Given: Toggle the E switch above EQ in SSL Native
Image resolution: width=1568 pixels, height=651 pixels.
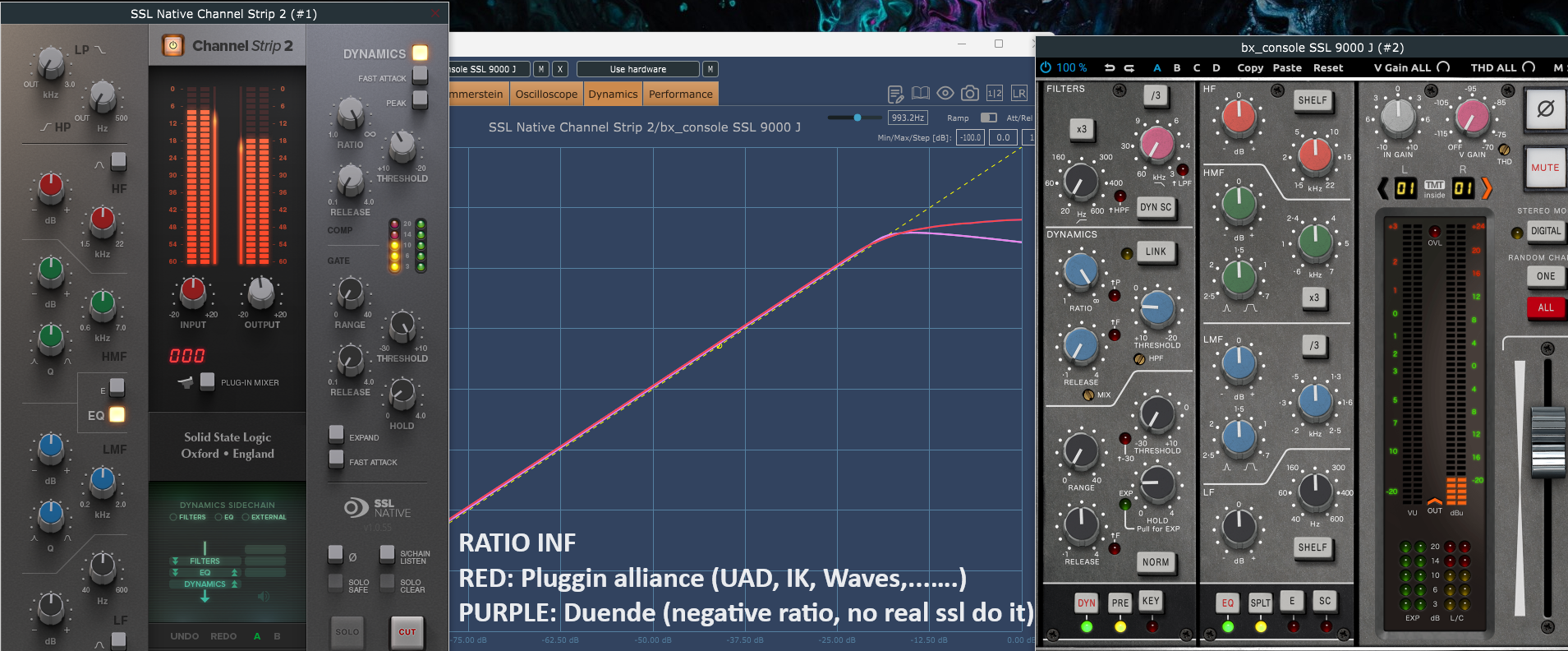Looking at the screenshot, I should (117, 387).
